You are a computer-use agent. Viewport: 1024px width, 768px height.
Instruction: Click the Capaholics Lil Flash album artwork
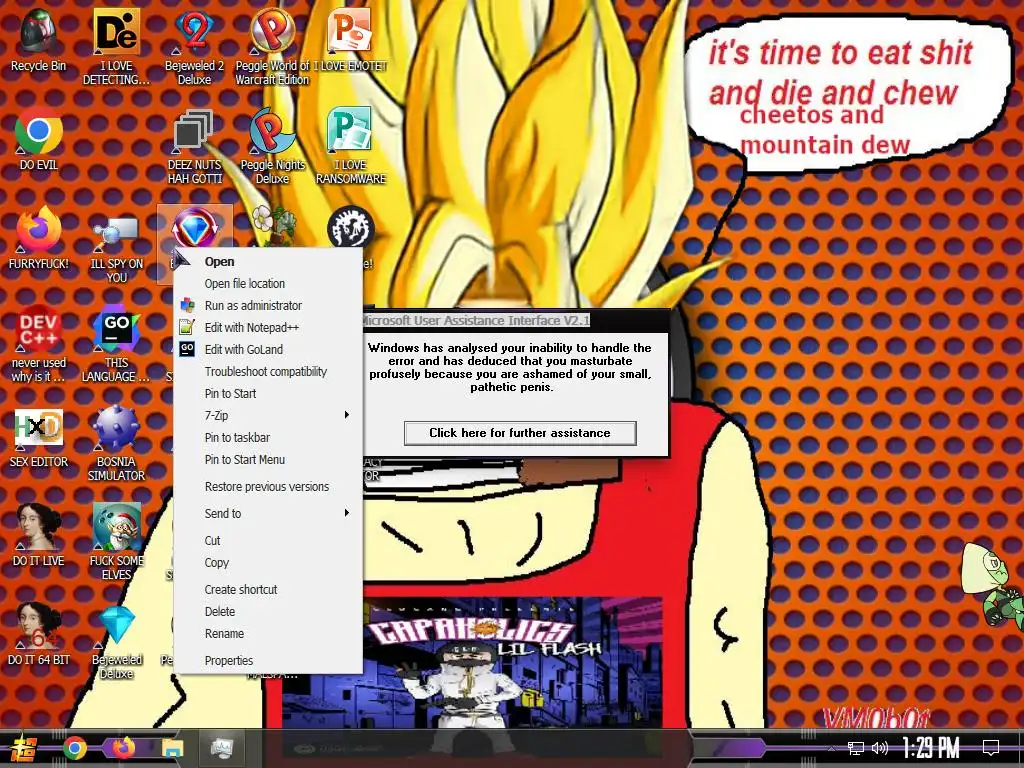tap(472, 662)
